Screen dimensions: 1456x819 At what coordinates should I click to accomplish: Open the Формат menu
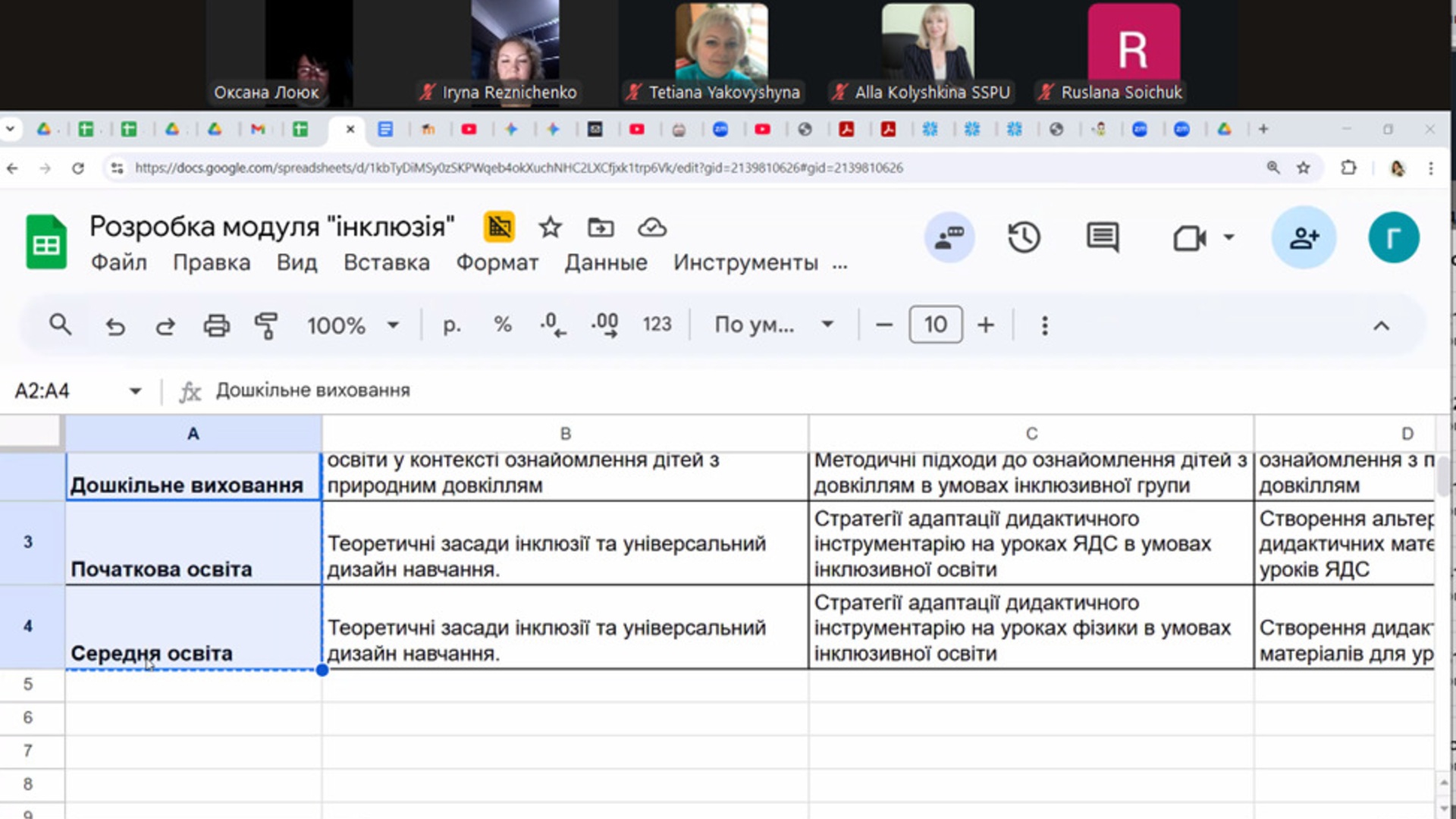[497, 262]
